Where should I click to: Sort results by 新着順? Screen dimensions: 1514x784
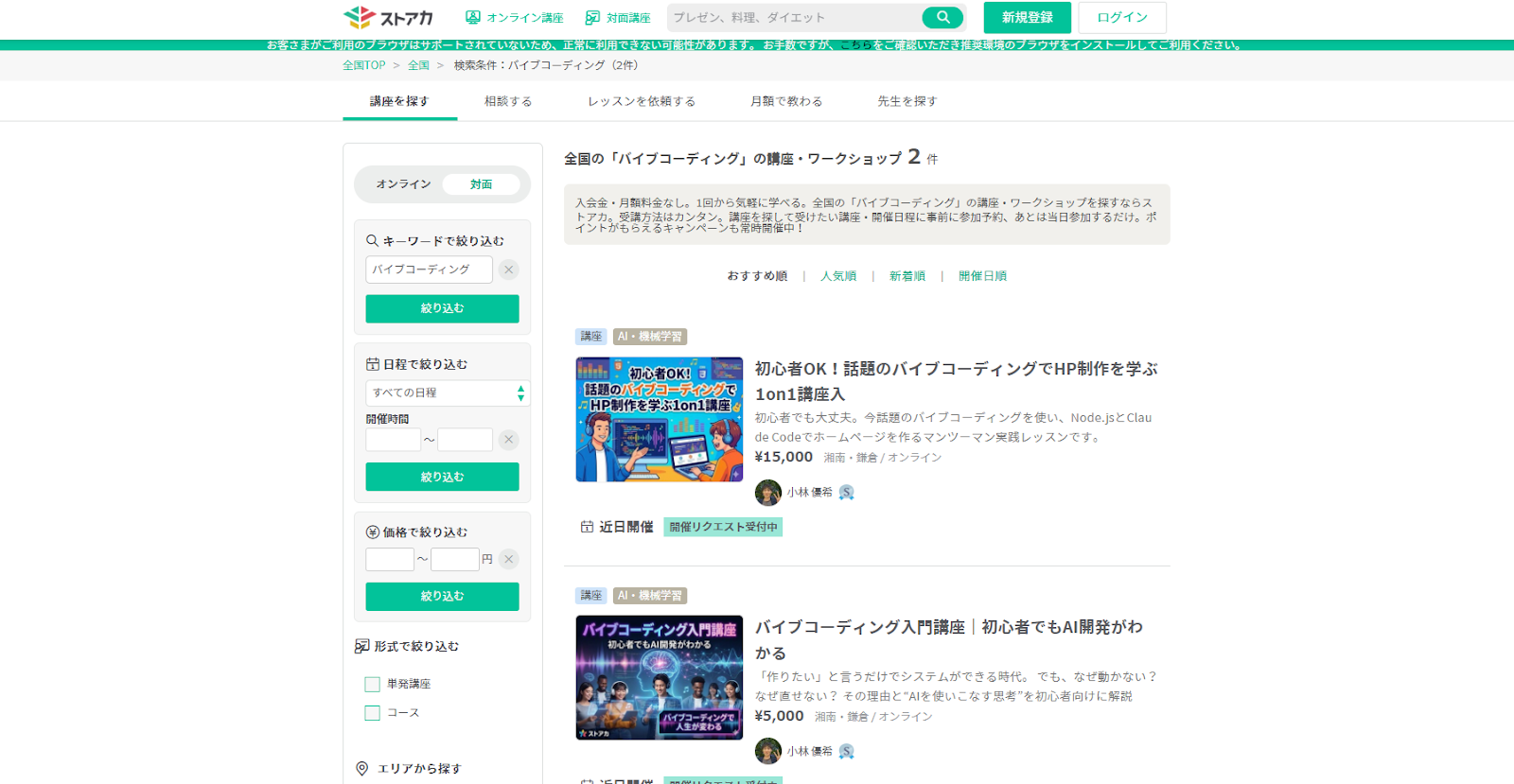[907, 276]
